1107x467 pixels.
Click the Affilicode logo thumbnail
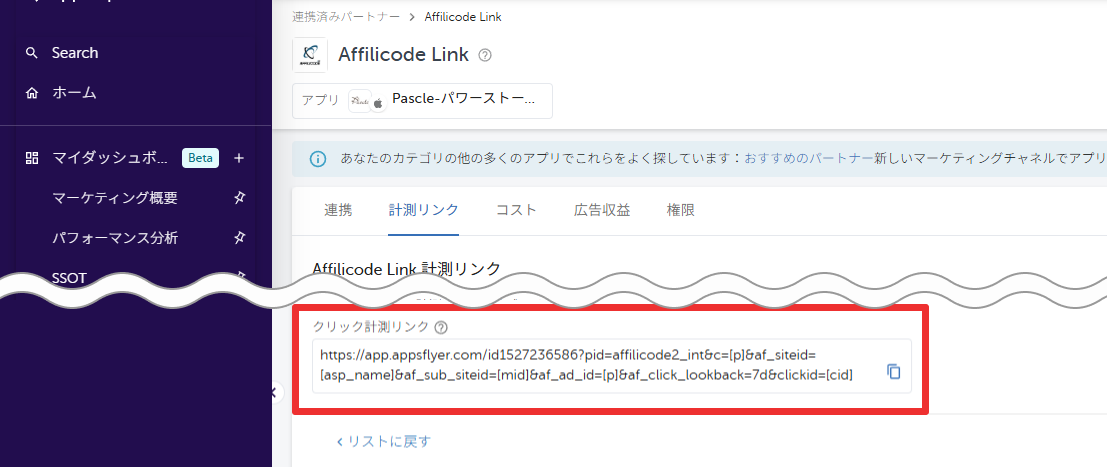(310, 55)
